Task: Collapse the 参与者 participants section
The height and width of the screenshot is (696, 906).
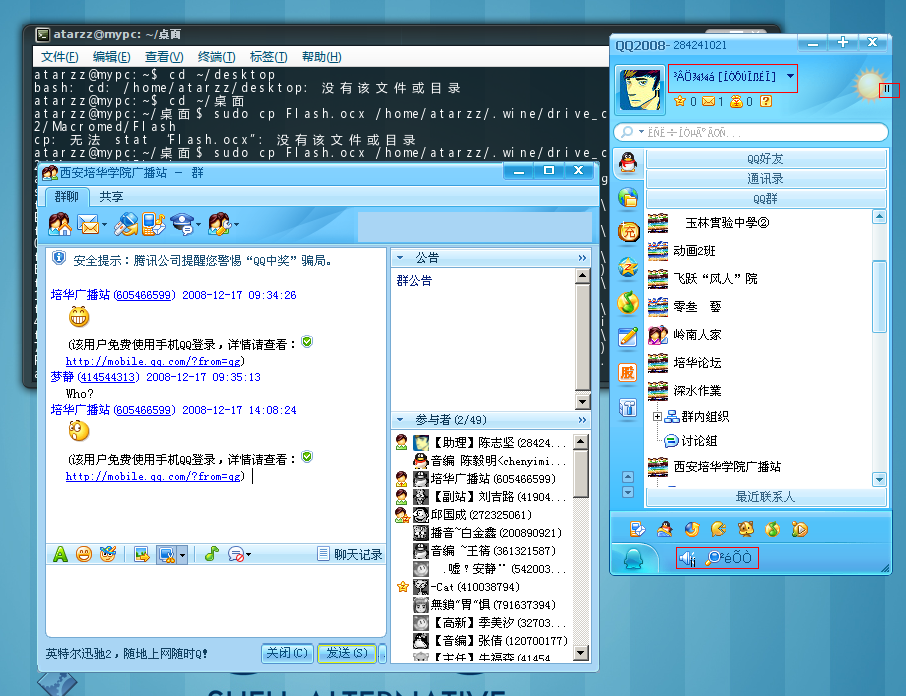Action: coord(400,420)
